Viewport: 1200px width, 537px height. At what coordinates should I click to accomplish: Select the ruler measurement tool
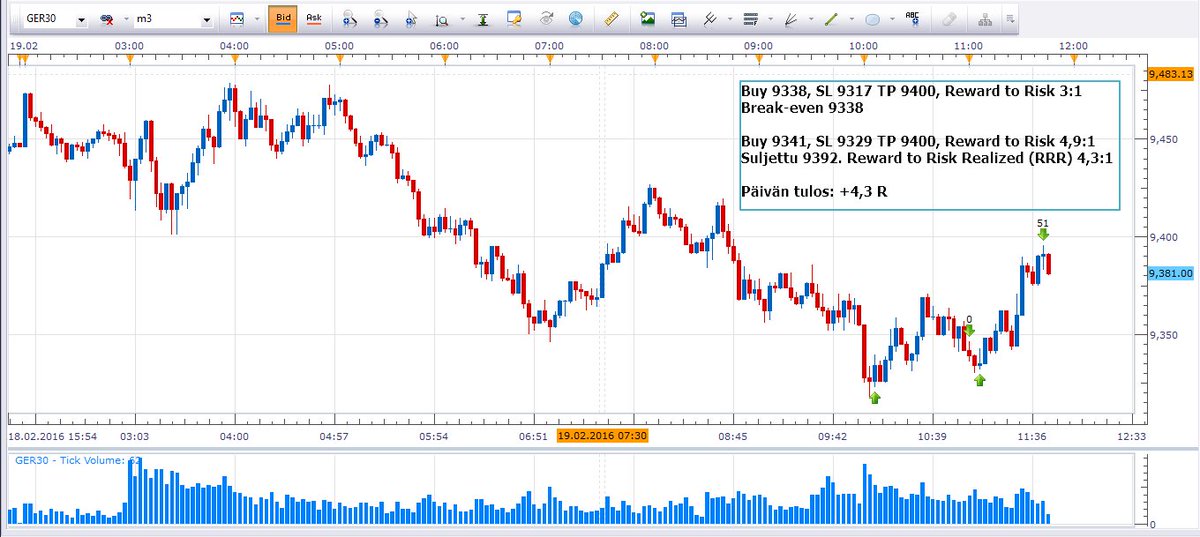(x=613, y=19)
